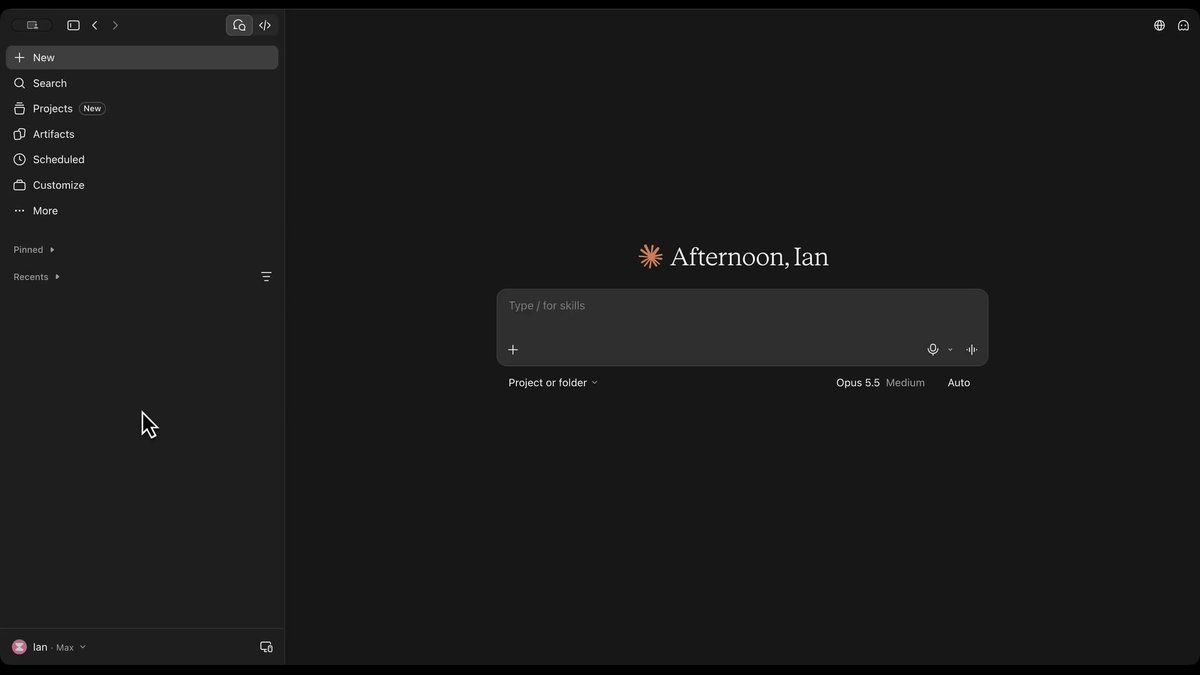
Task: Click the plus attachment button in prompt box
Action: [513, 350]
